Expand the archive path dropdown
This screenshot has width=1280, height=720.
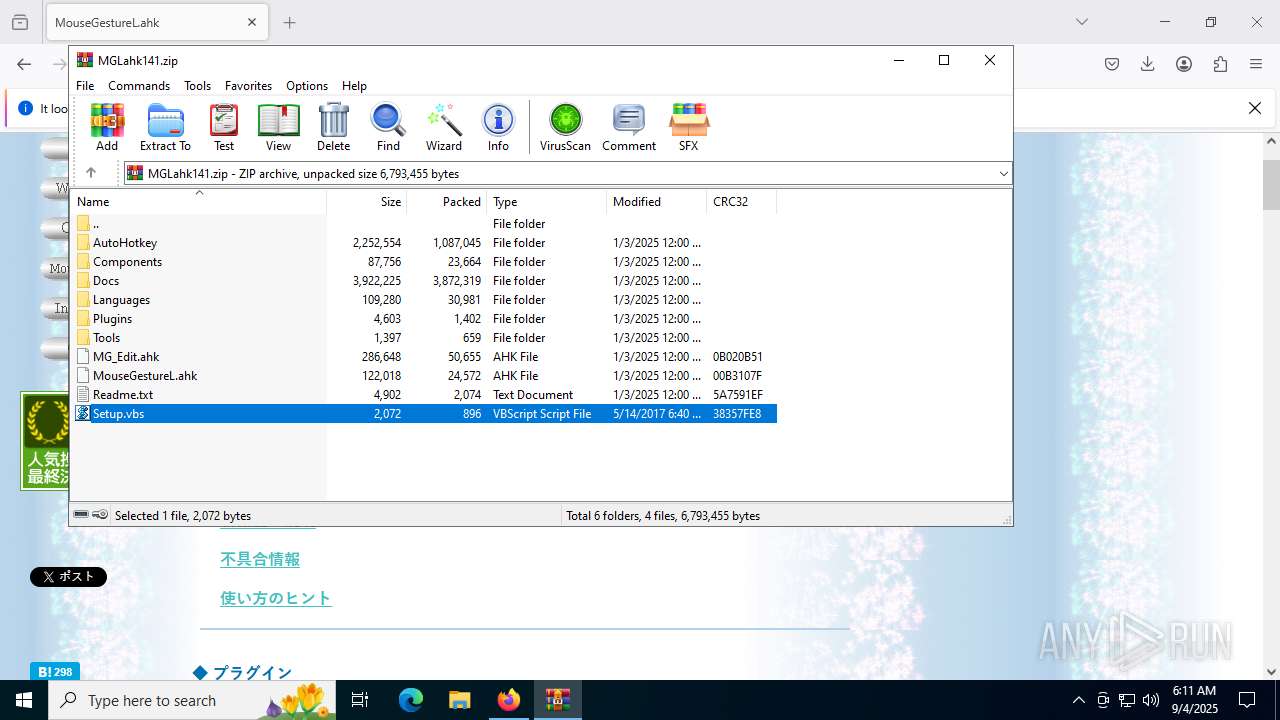click(x=1003, y=174)
